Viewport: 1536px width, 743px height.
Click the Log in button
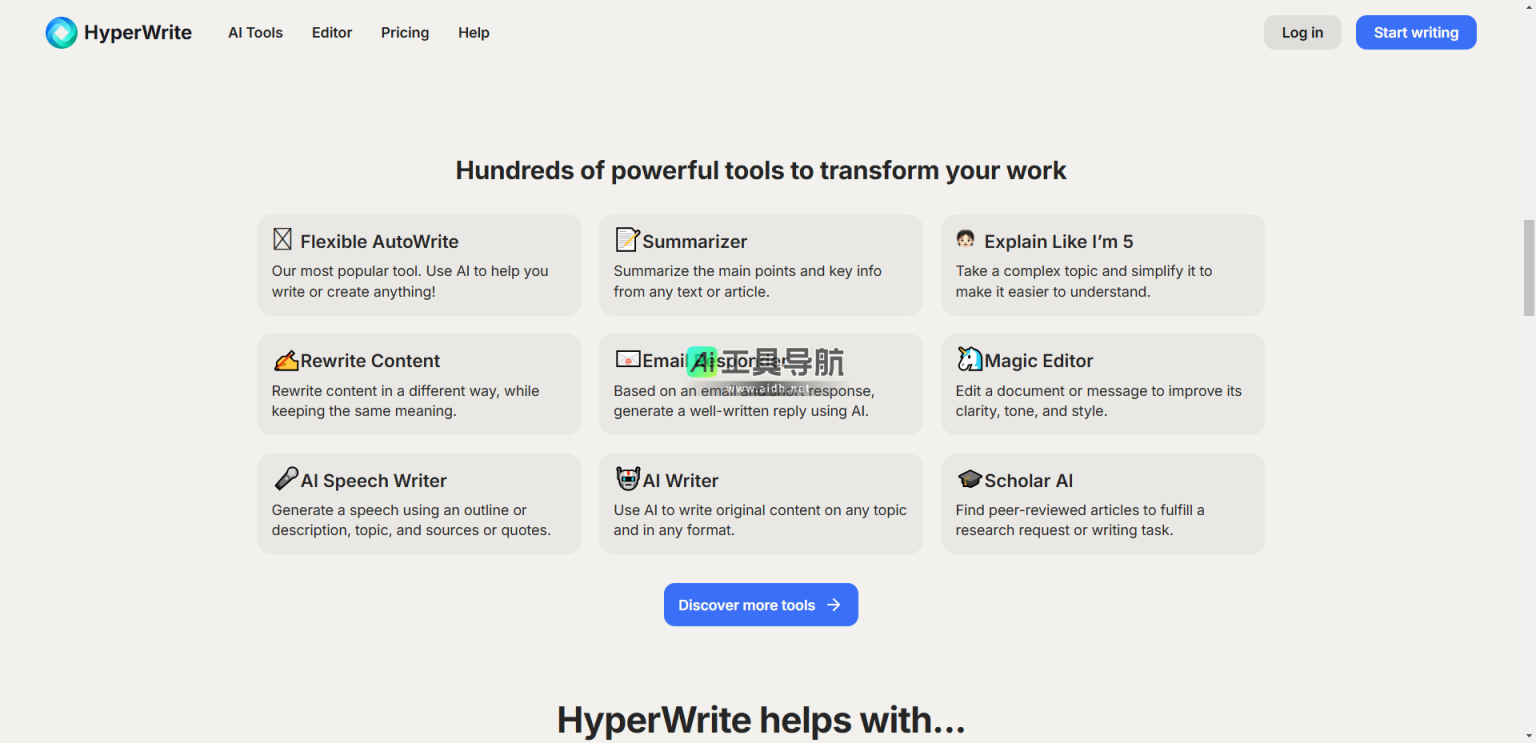(1302, 32)
